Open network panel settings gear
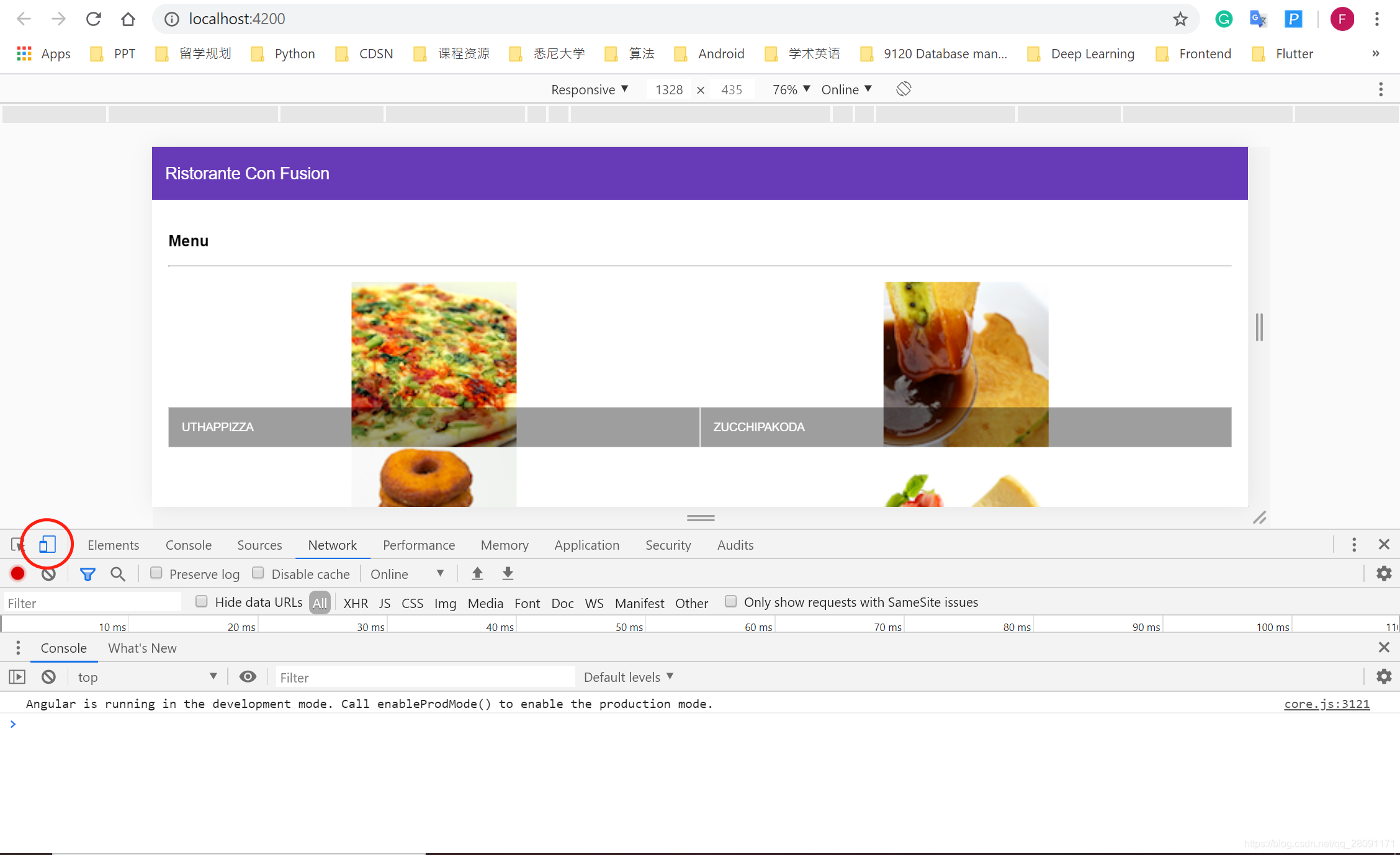The width and height of the screenshot is (1400, 855). [1383, 574]
